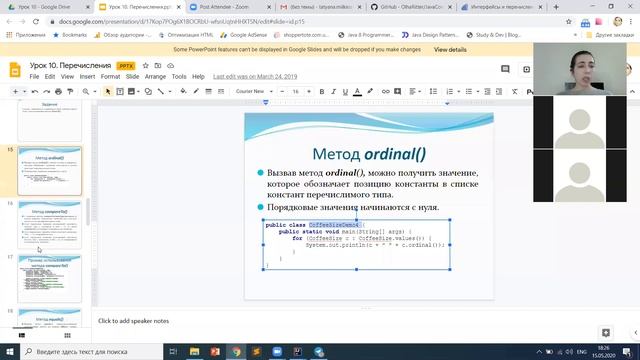Switch to the Post Attendee - Zoom browser tab
Viewport: 640px width, 360px height.
tap(230, 7)
